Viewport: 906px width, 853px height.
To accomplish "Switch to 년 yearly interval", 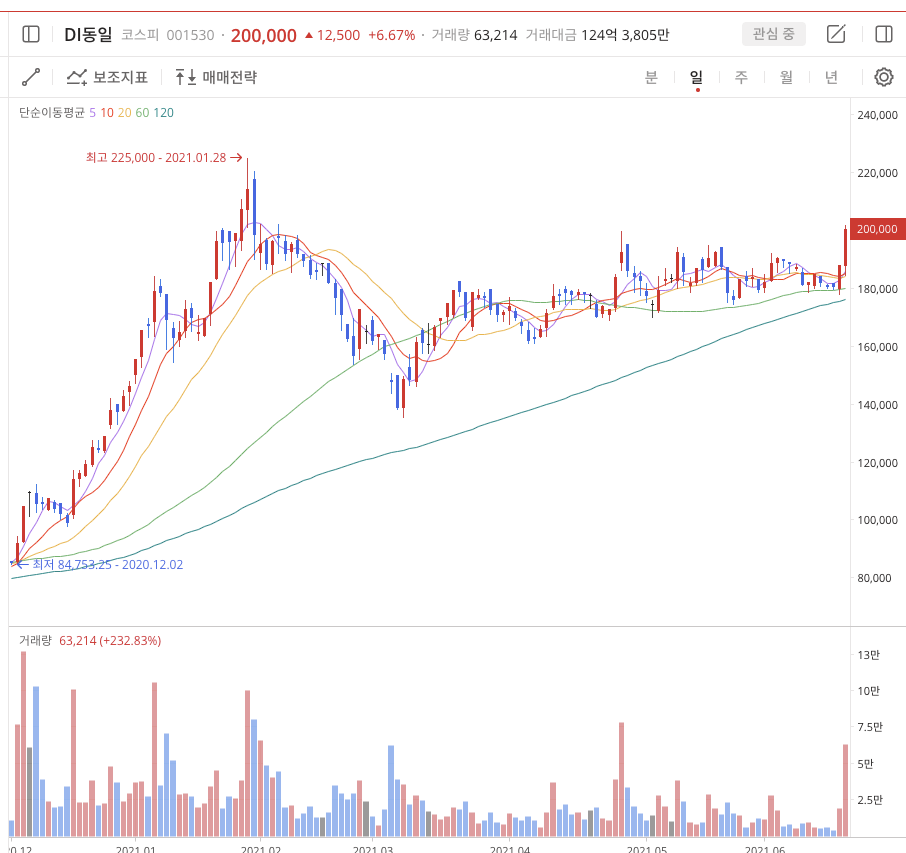I will click(831, 77).
